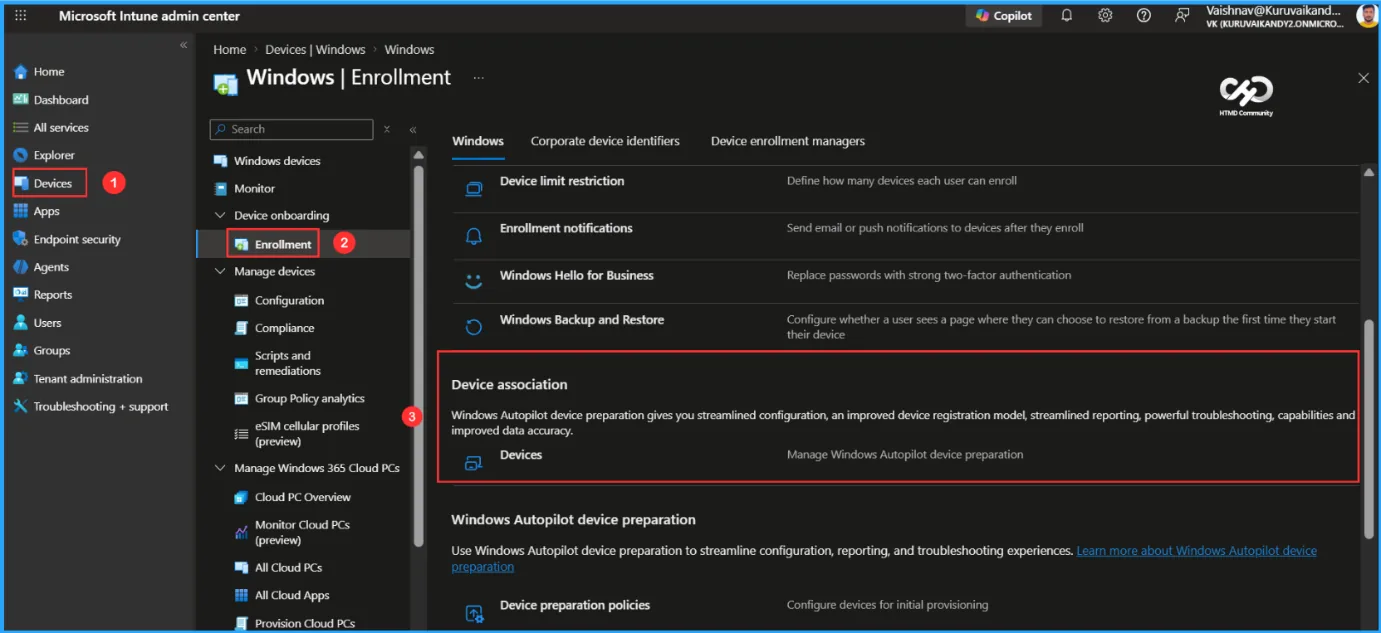Viewport: 1381px width, 633px height.
Task: Clear the search box with the X
Action: point(387,129)
